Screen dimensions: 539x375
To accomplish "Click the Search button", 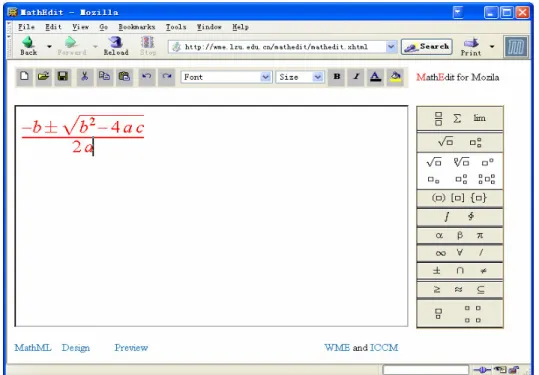I will click(426, 47).
